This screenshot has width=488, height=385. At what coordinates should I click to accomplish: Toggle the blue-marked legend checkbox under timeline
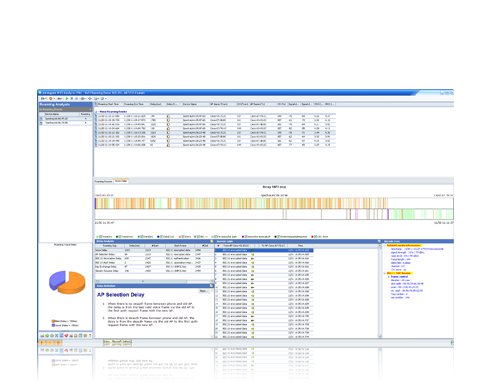(x=161, y=236)
